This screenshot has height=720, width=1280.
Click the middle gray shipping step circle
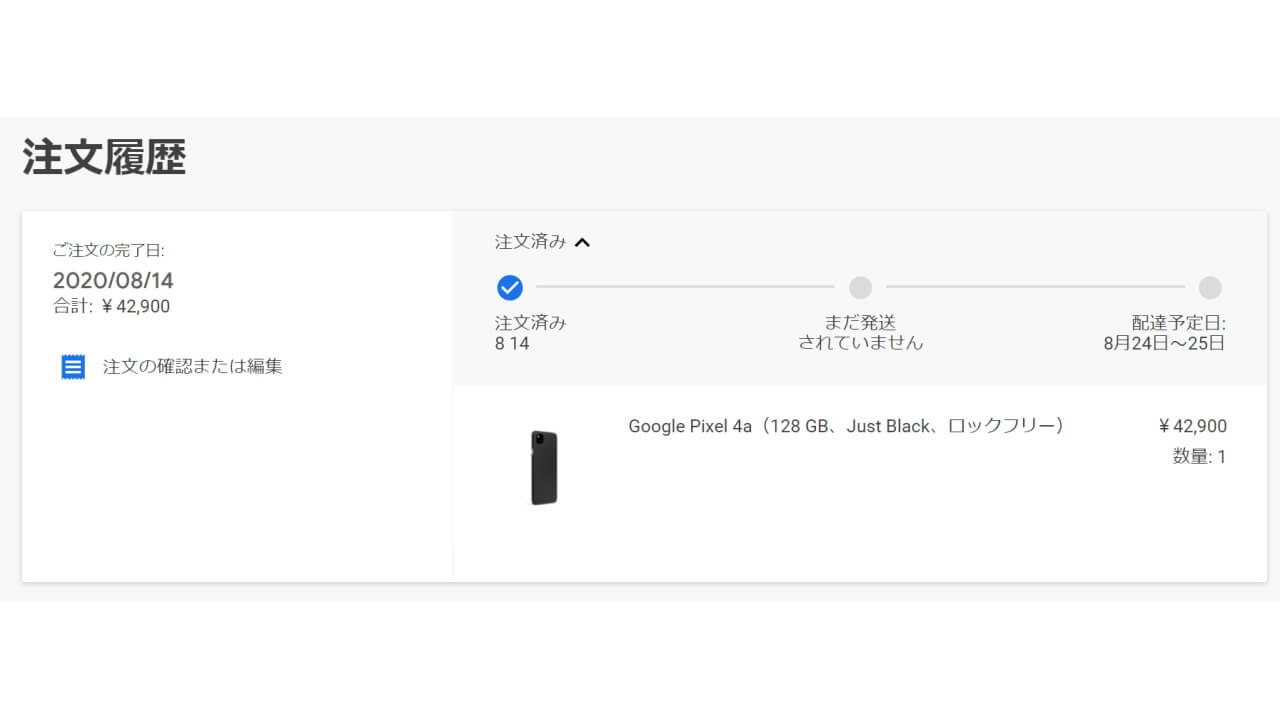[x=860, y=288]
